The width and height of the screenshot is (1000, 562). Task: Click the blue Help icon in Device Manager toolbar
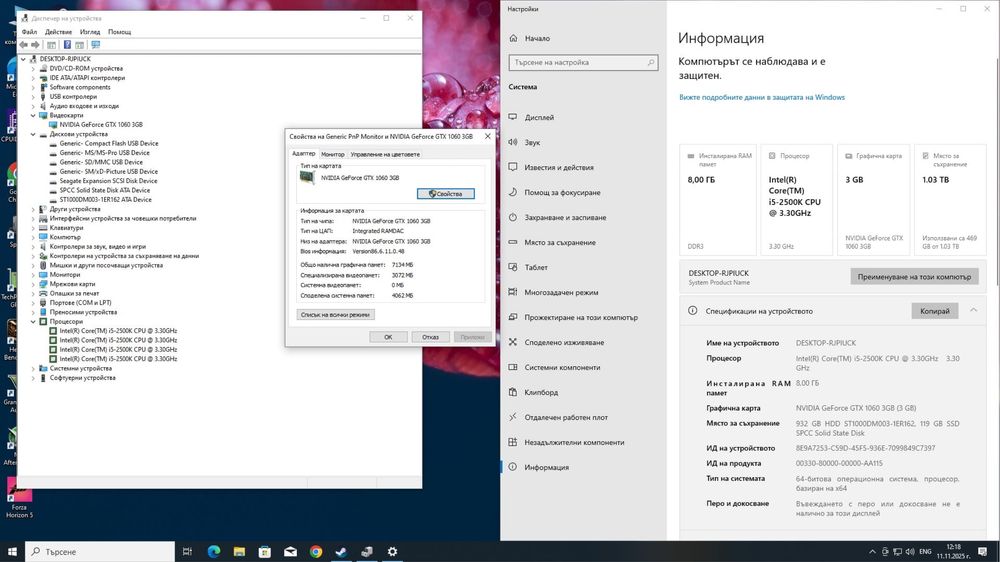(67, 45)
